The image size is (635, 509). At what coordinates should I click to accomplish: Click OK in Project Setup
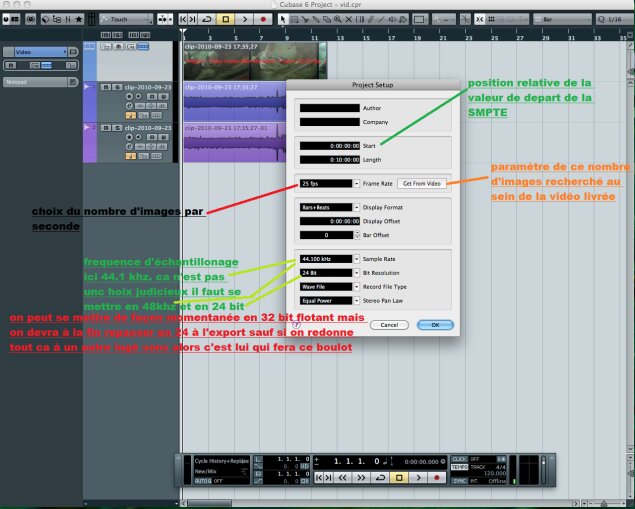coord(435,325)
